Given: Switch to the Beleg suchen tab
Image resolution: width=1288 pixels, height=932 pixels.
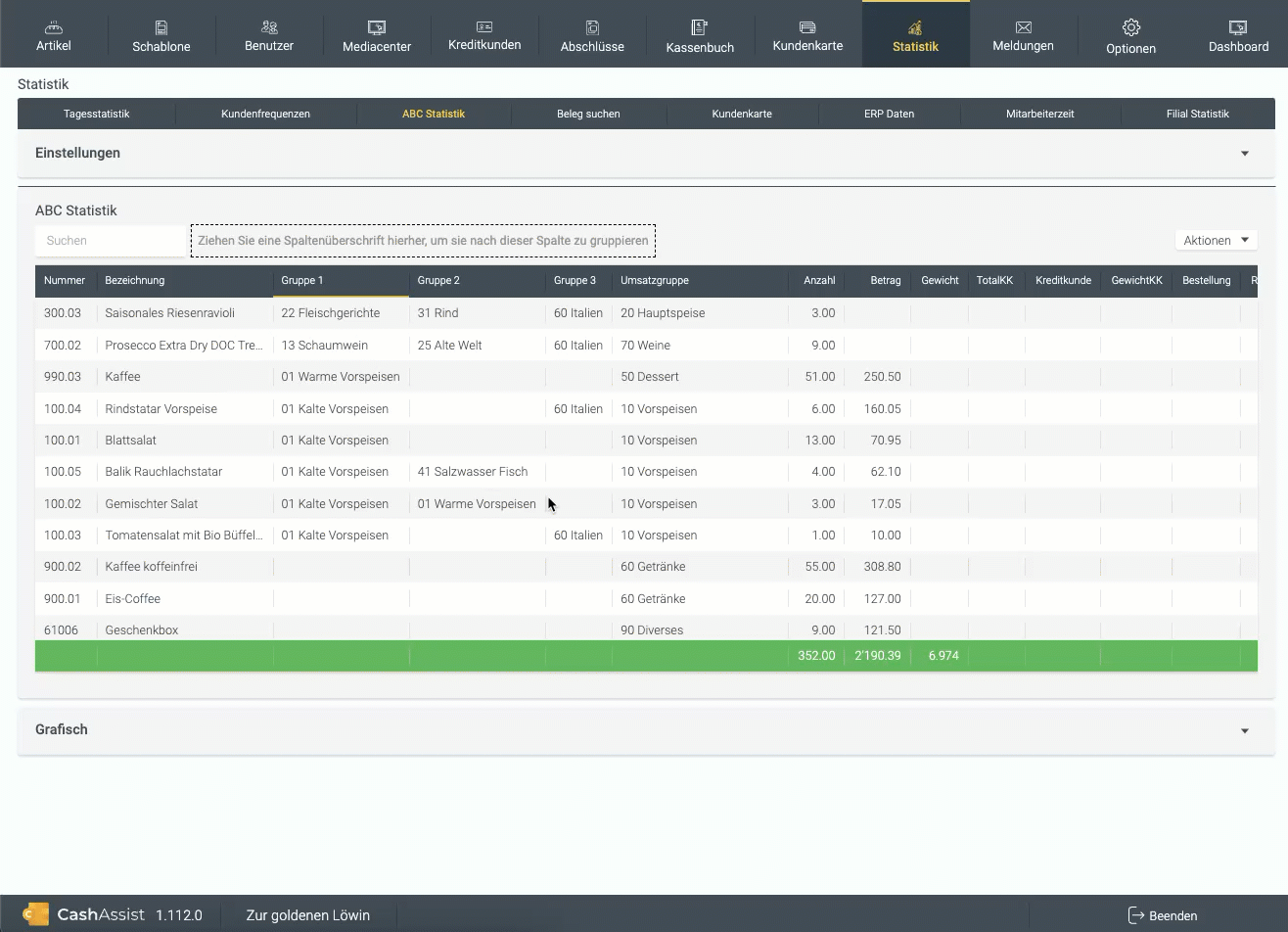Looking at the screenshot, I should [x=588, y=114].
